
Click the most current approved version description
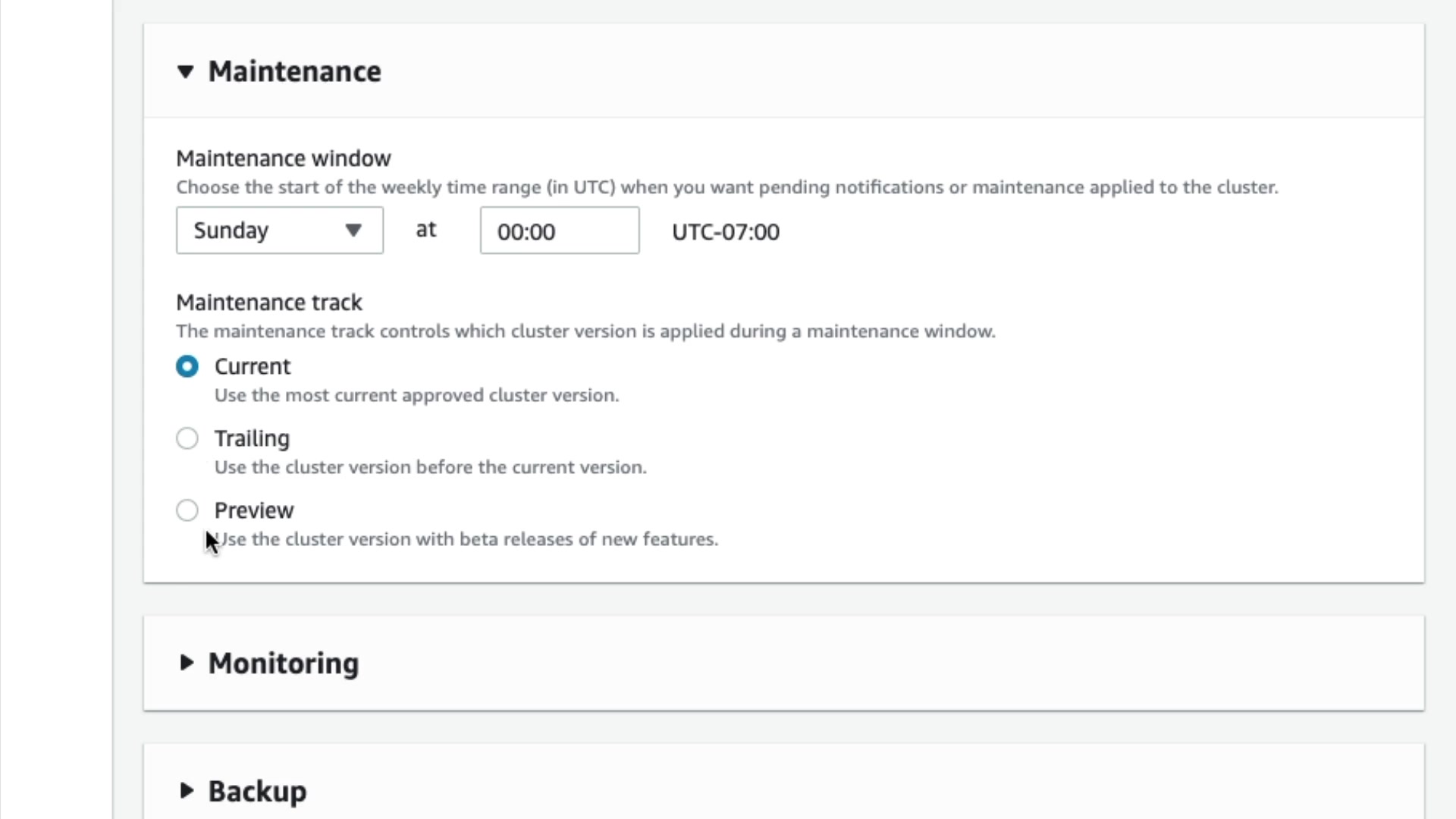point(416,395)
